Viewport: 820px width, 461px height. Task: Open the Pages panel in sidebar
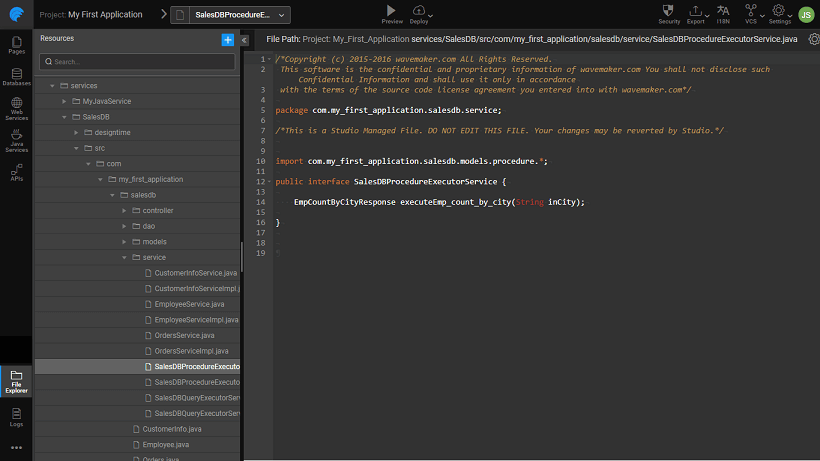point(16,45)
